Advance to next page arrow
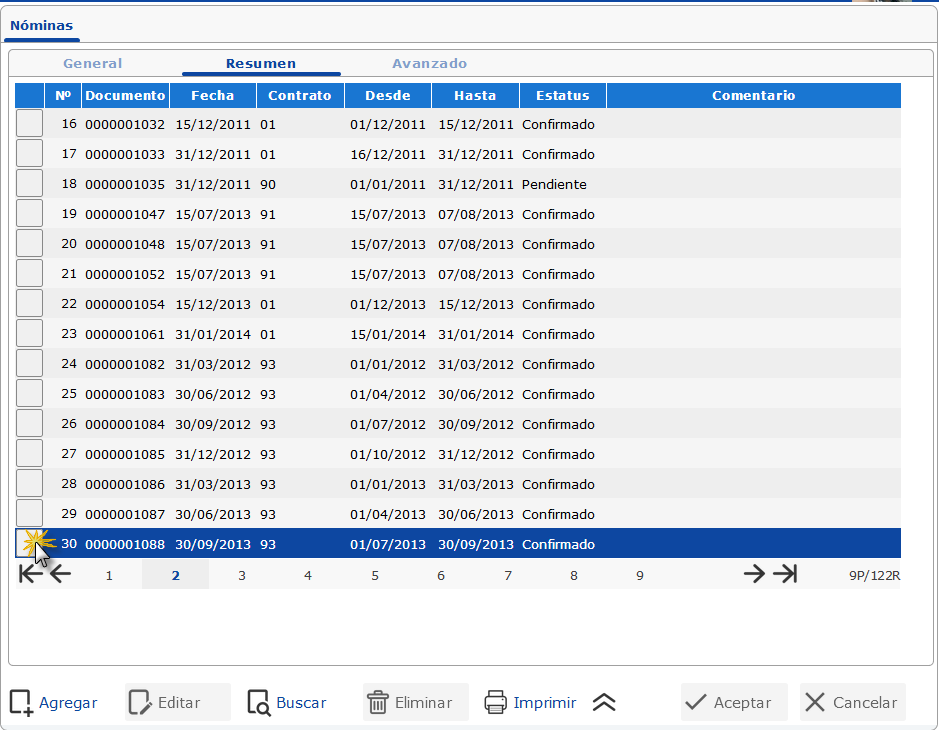This screenshot has width=939, height=730. pos(754,574)
